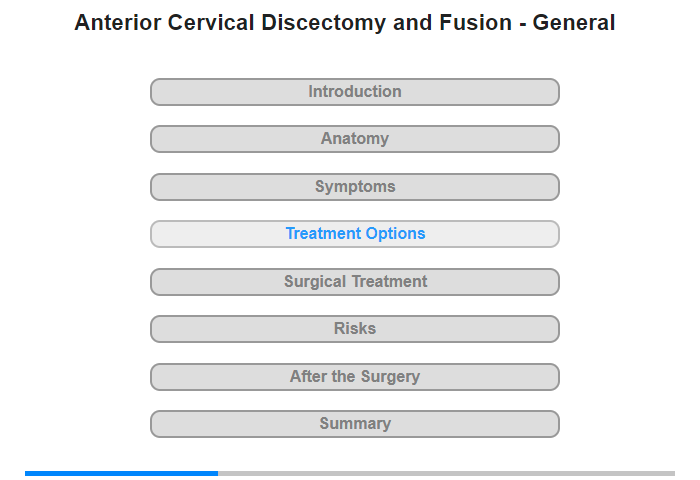Click the blue filled portion of progress bar
The width and height of the screenshot is (700, 480).
coord(121,473)
